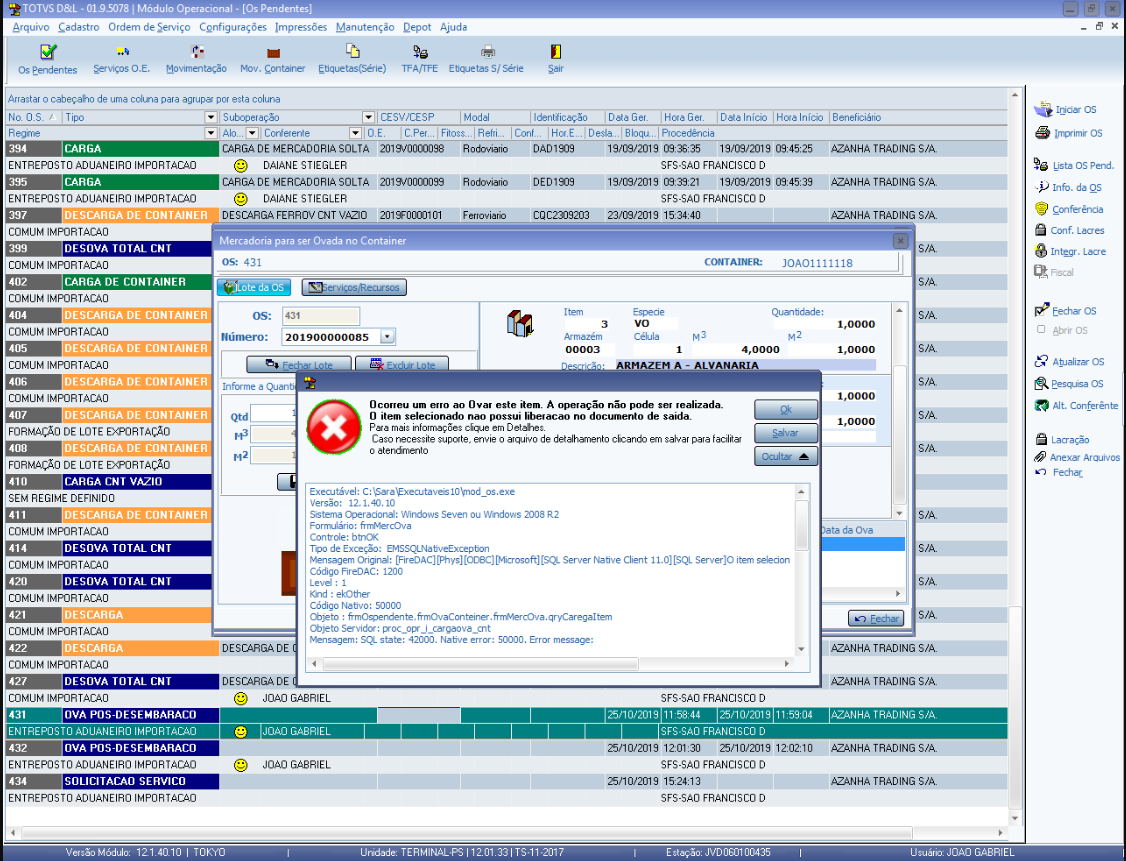Open the Depot menu
Viewport: 1126px width, 861px height.
coord(417,27)
